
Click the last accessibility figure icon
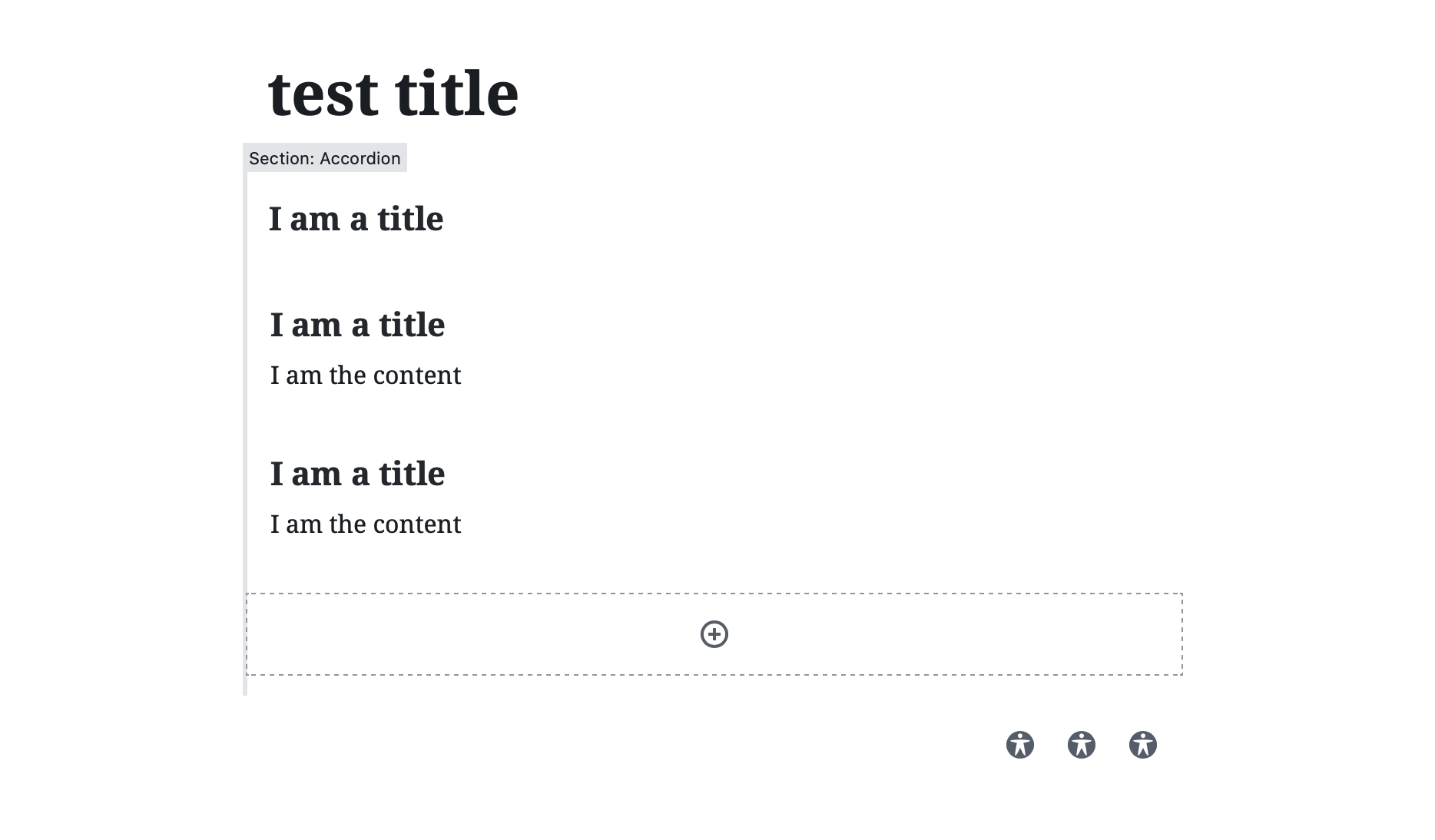pos(1142,745)
